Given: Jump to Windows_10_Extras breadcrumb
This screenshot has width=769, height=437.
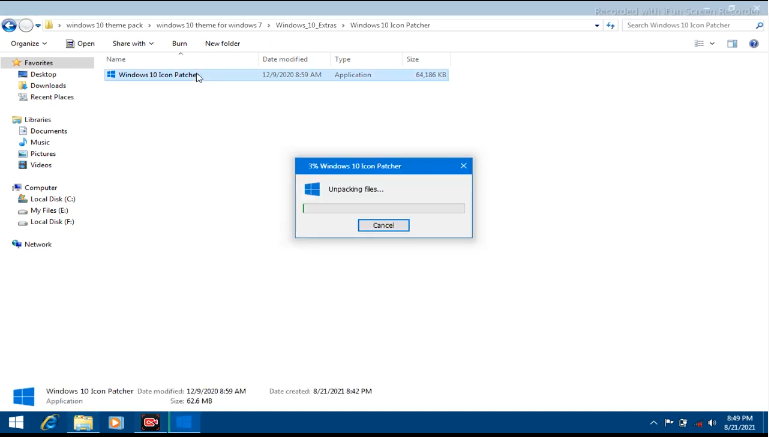Looking at the screenshot, I should click(x=306, y=25).
